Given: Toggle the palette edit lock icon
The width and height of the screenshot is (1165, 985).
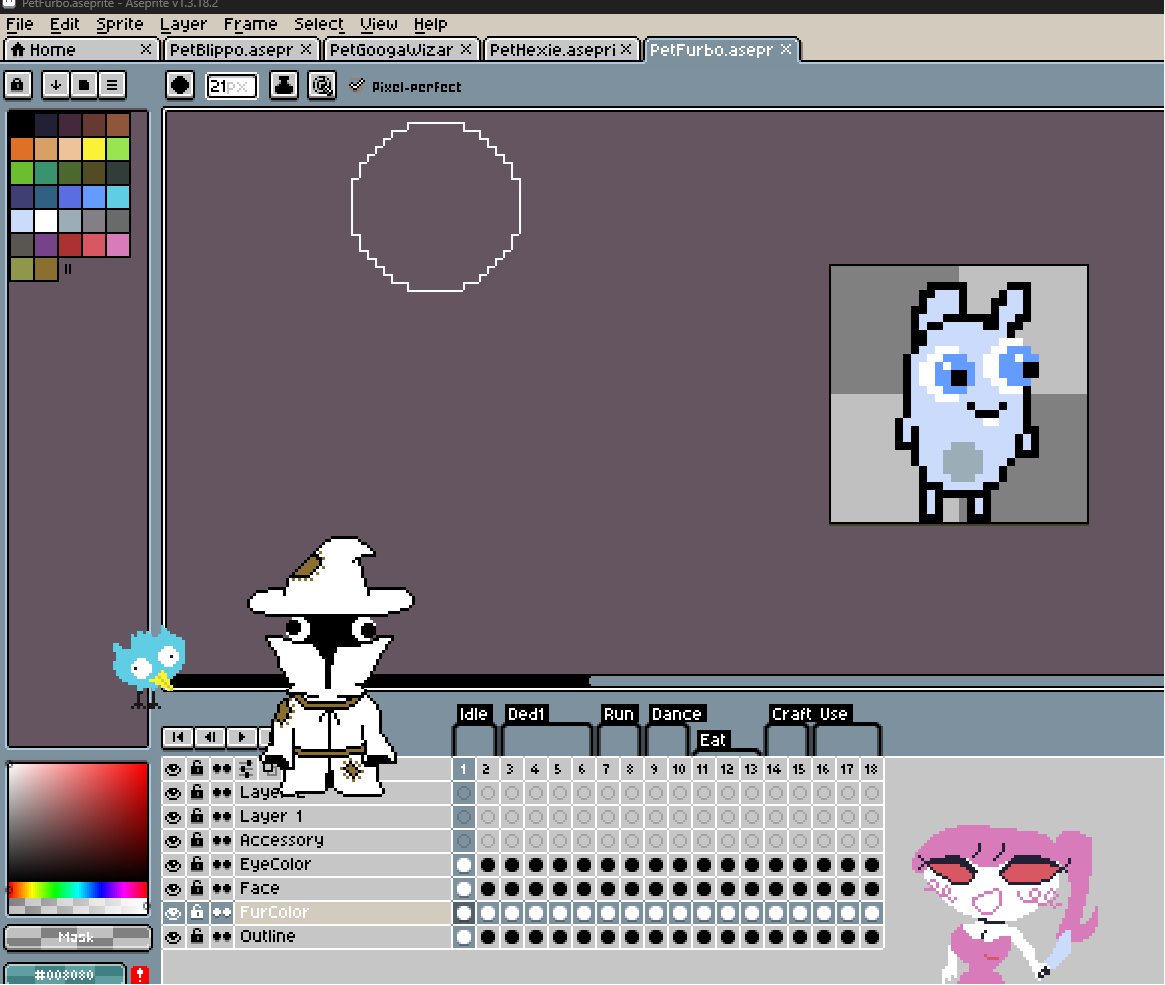Looking at the screenshot, I should (x=18, y=85).
